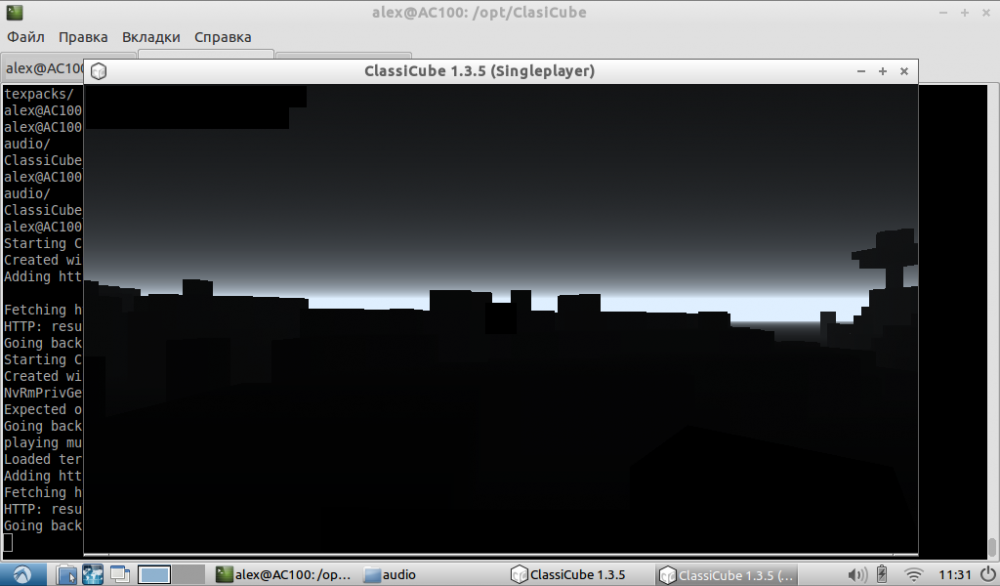Launch the file manager from taskbar
Image resolution: width=1000 pixels, height=586 pixels.
click(66, 575)
